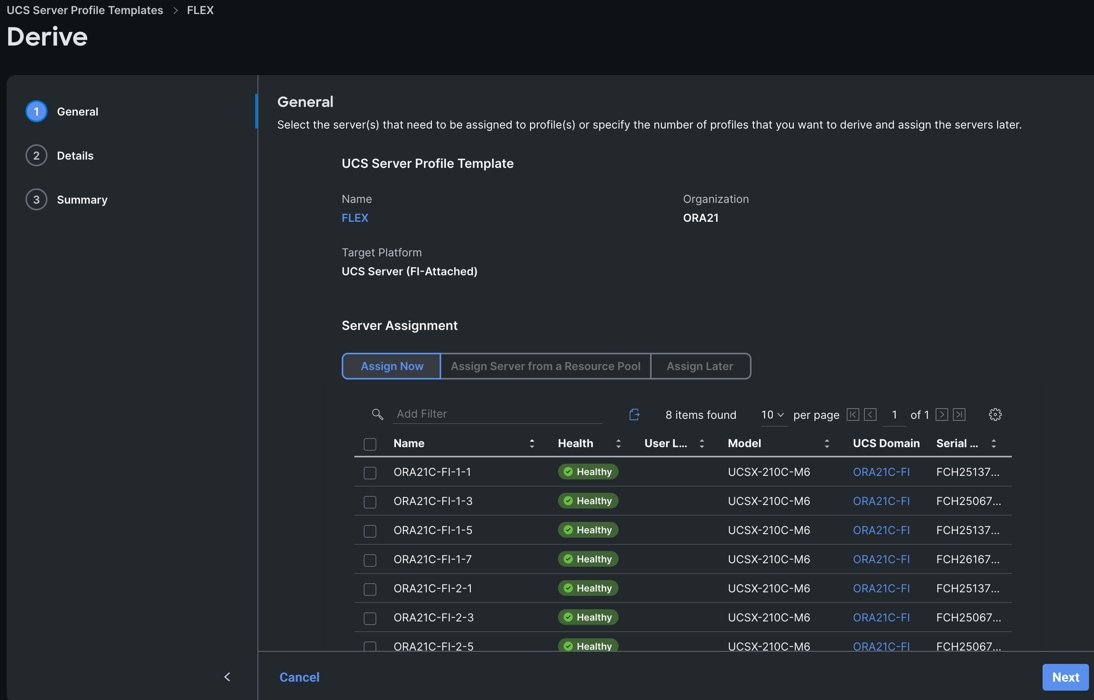The height and width of the screenshot is (700, 1094).
Task: Open Details step in wizard
Action: click(x=75, y=156)
